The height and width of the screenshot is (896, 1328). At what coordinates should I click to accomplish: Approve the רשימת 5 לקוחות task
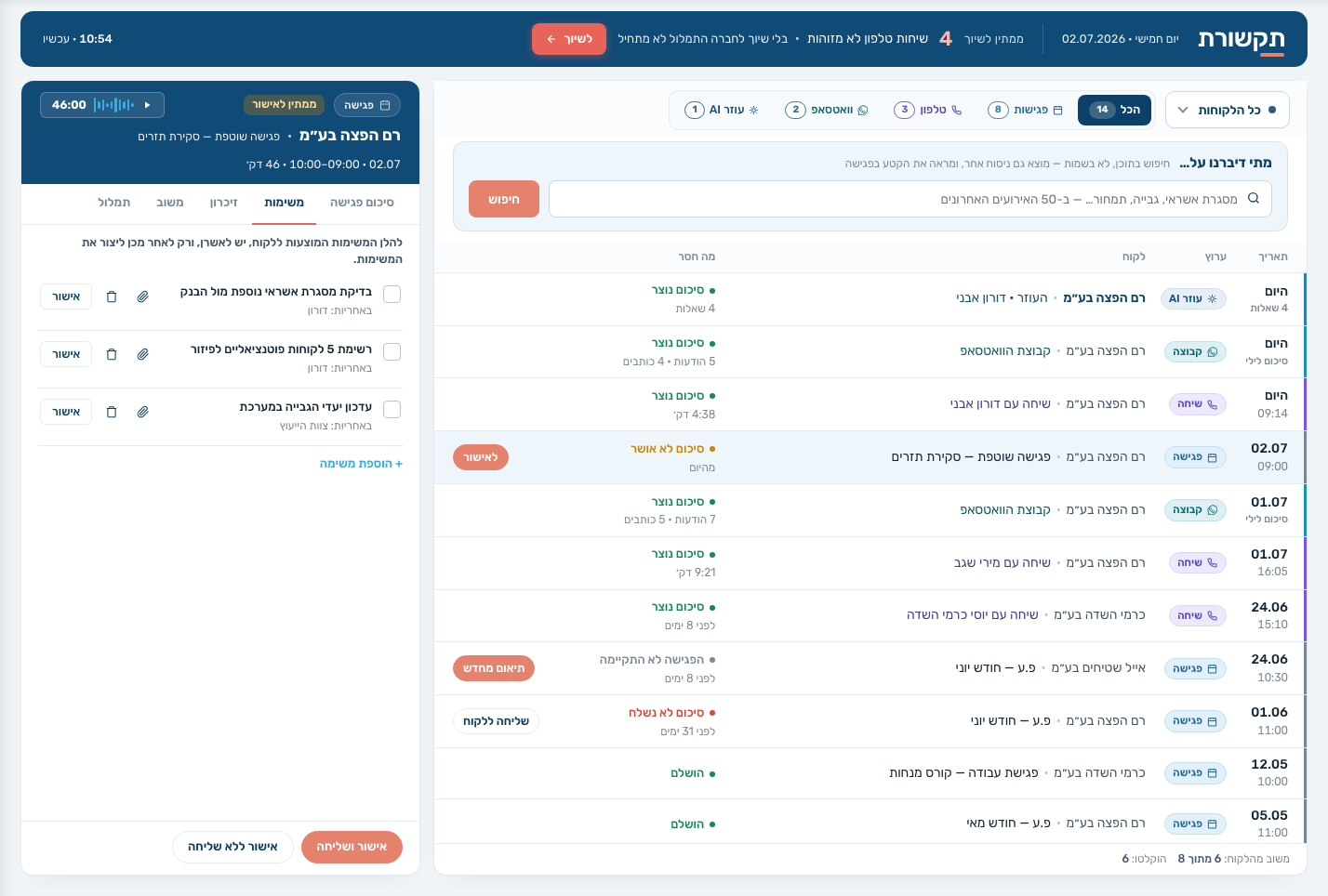[66, 354]
